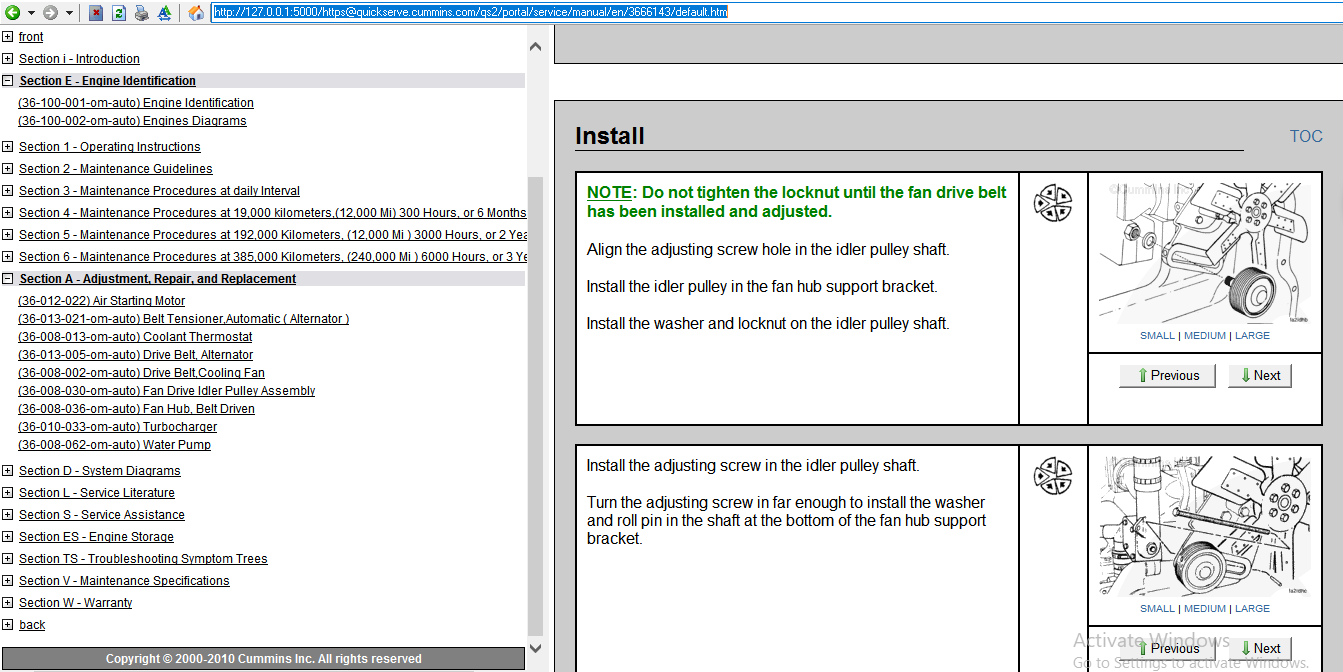The height and width of the screenshot is (672, 1343).
Task: Open Air Starting Motor procedure
Action: (x=101, y=301)
